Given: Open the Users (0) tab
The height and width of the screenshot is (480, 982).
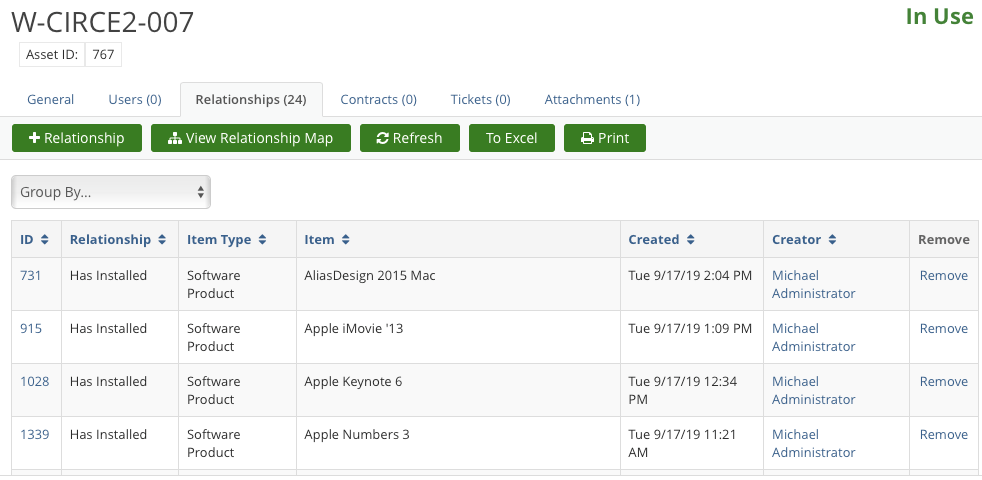Looking at the screenshot, I should click(x=135, y=100).
